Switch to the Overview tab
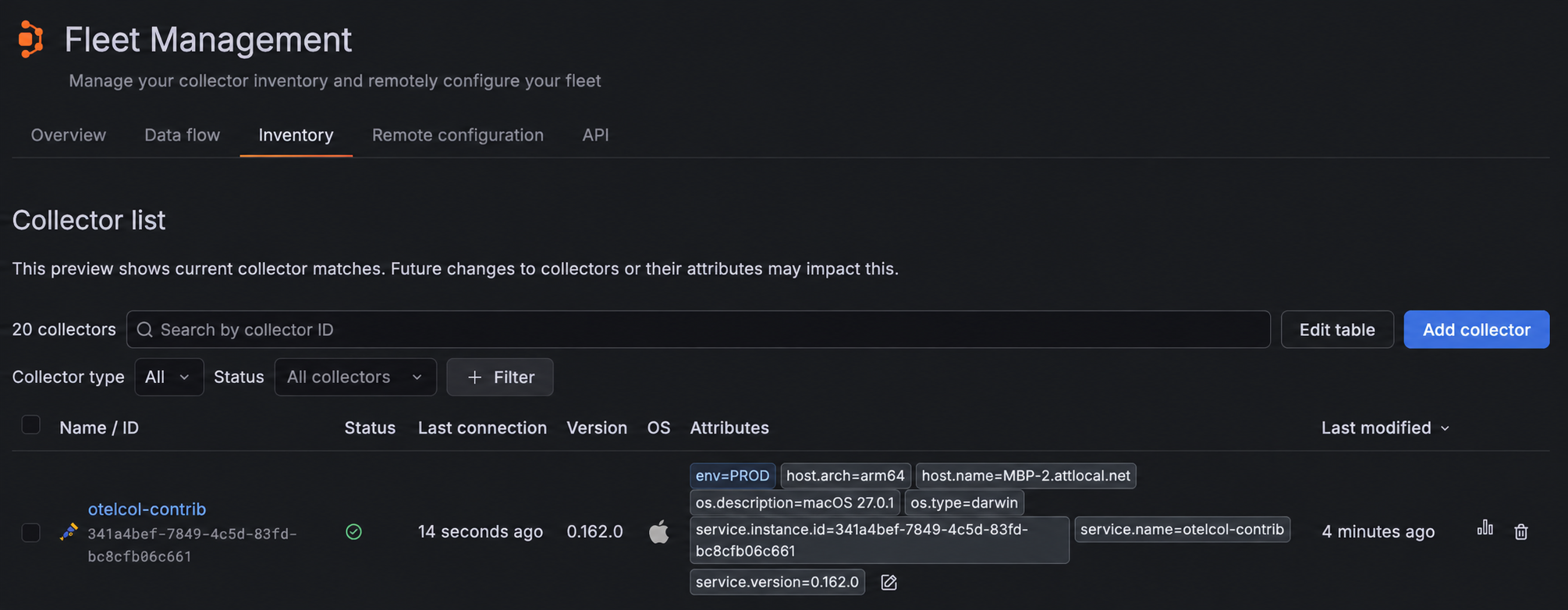 pos(68,135)
